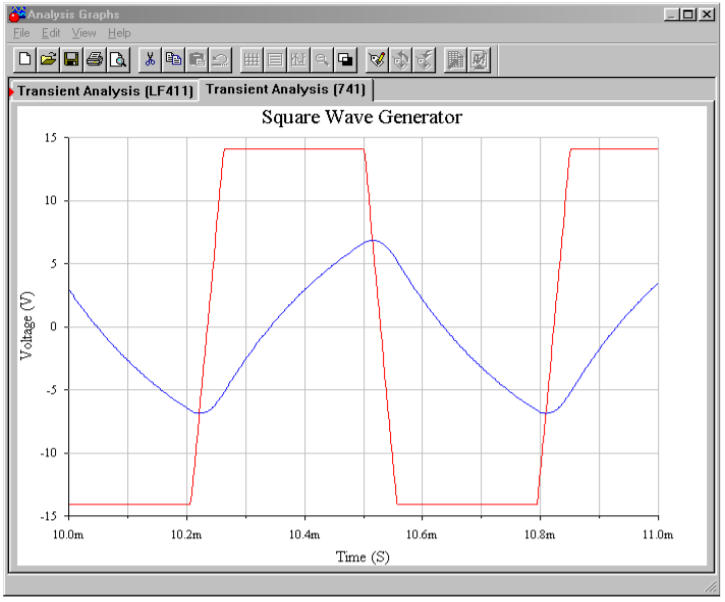Toggle grid lines icon
Viewport: 725px width, 602px height.
(252, 60)
